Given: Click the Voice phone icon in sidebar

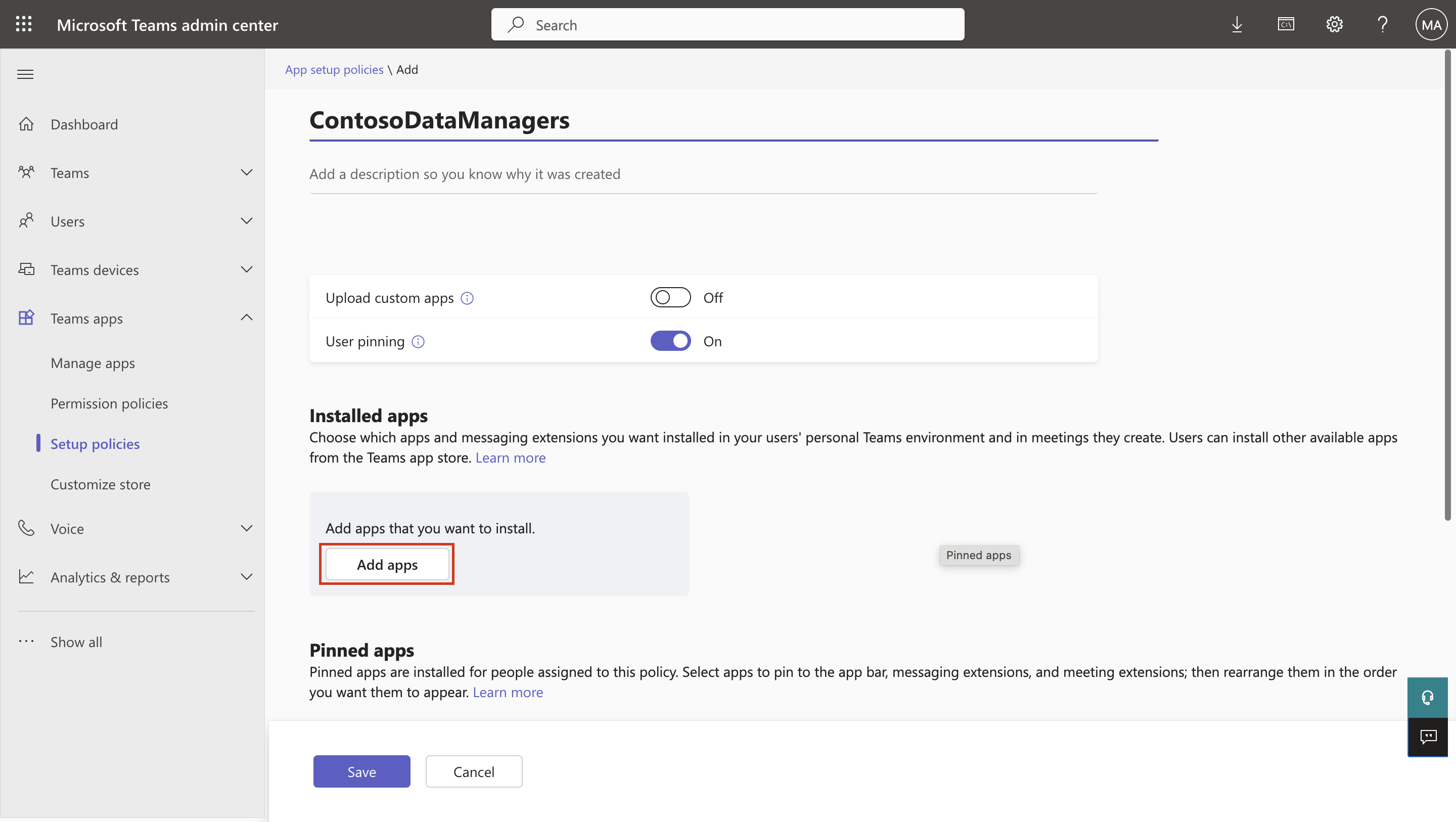Looking at the screenshot, I should click(x=27, y=528).
